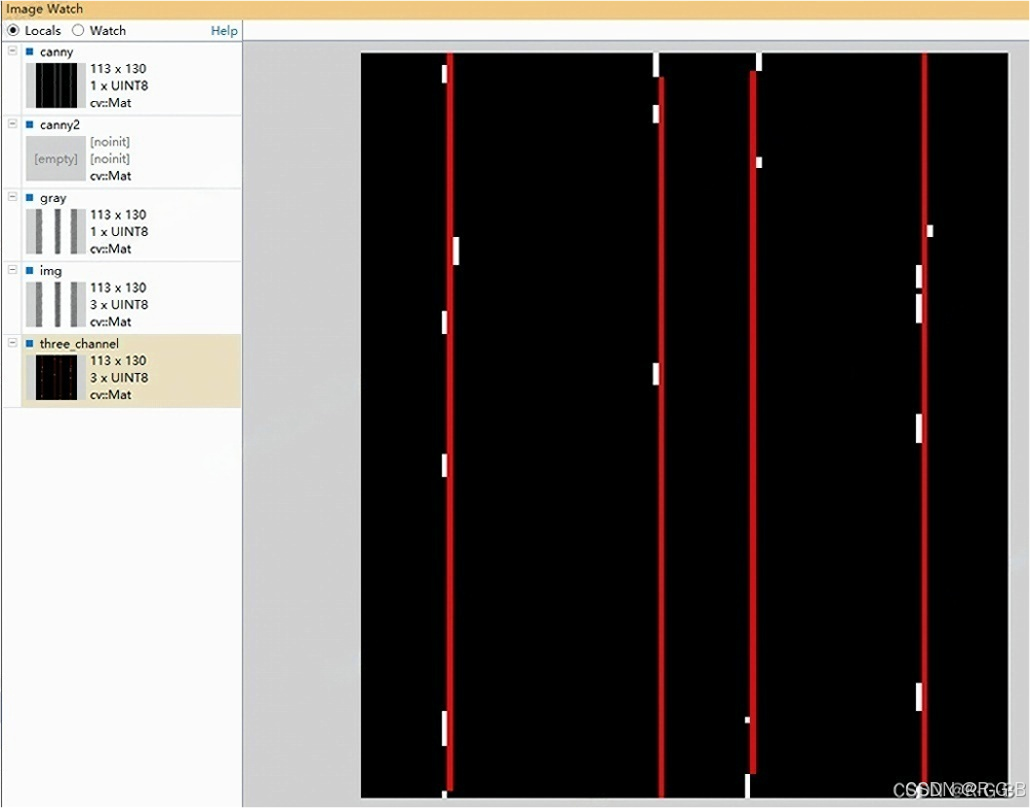This screenshot has width=1030, height=808.
Task: Collapse the three_channel entry expander
Action: click(x=12, y=343)
